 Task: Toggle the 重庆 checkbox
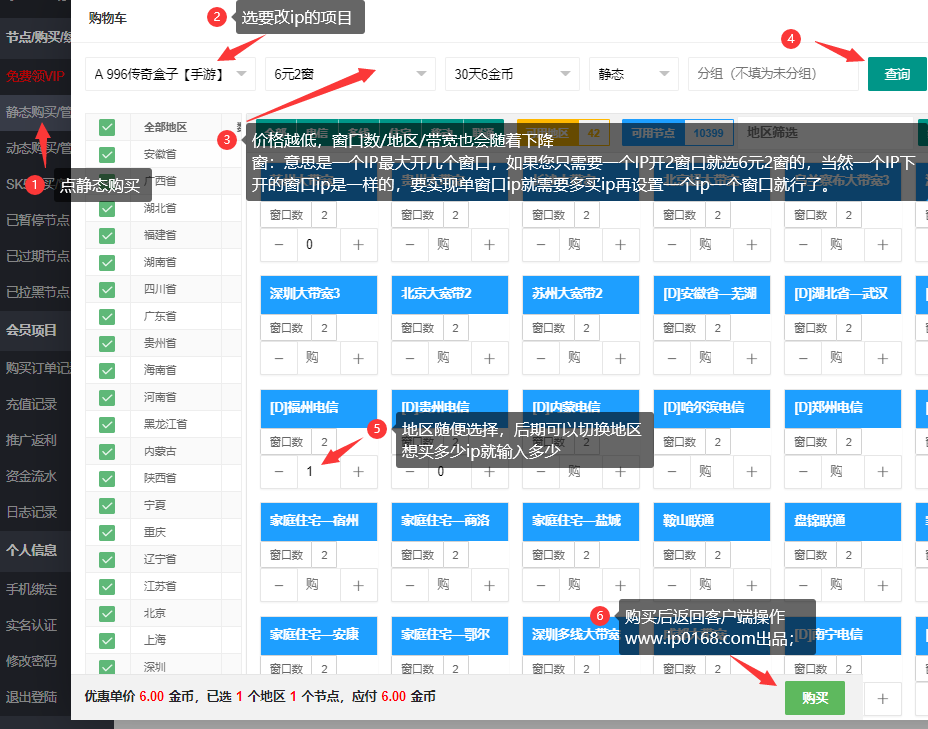tap(107, 533)
